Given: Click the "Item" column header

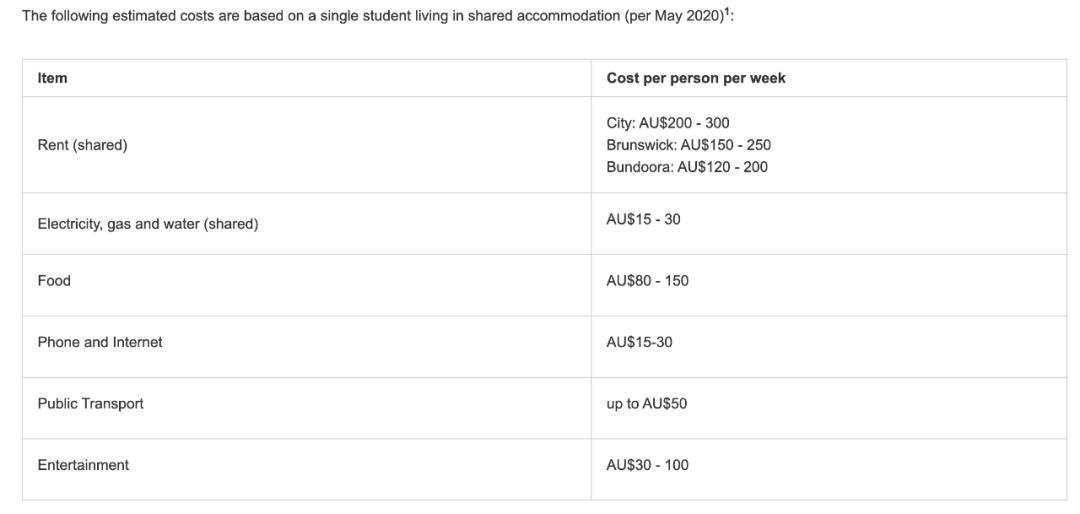Looking at the screenshot, I should pyautogui.click(x=52, y=78).
